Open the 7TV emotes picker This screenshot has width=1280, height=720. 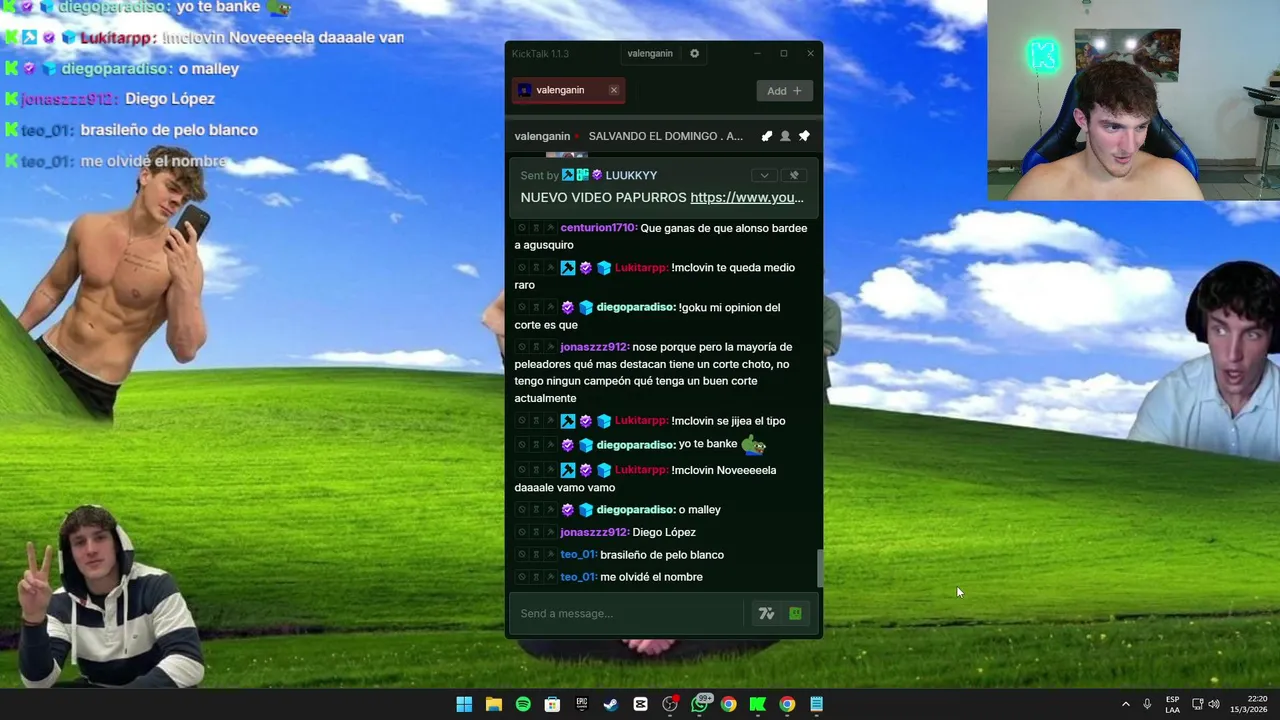[x=766, y=613]
